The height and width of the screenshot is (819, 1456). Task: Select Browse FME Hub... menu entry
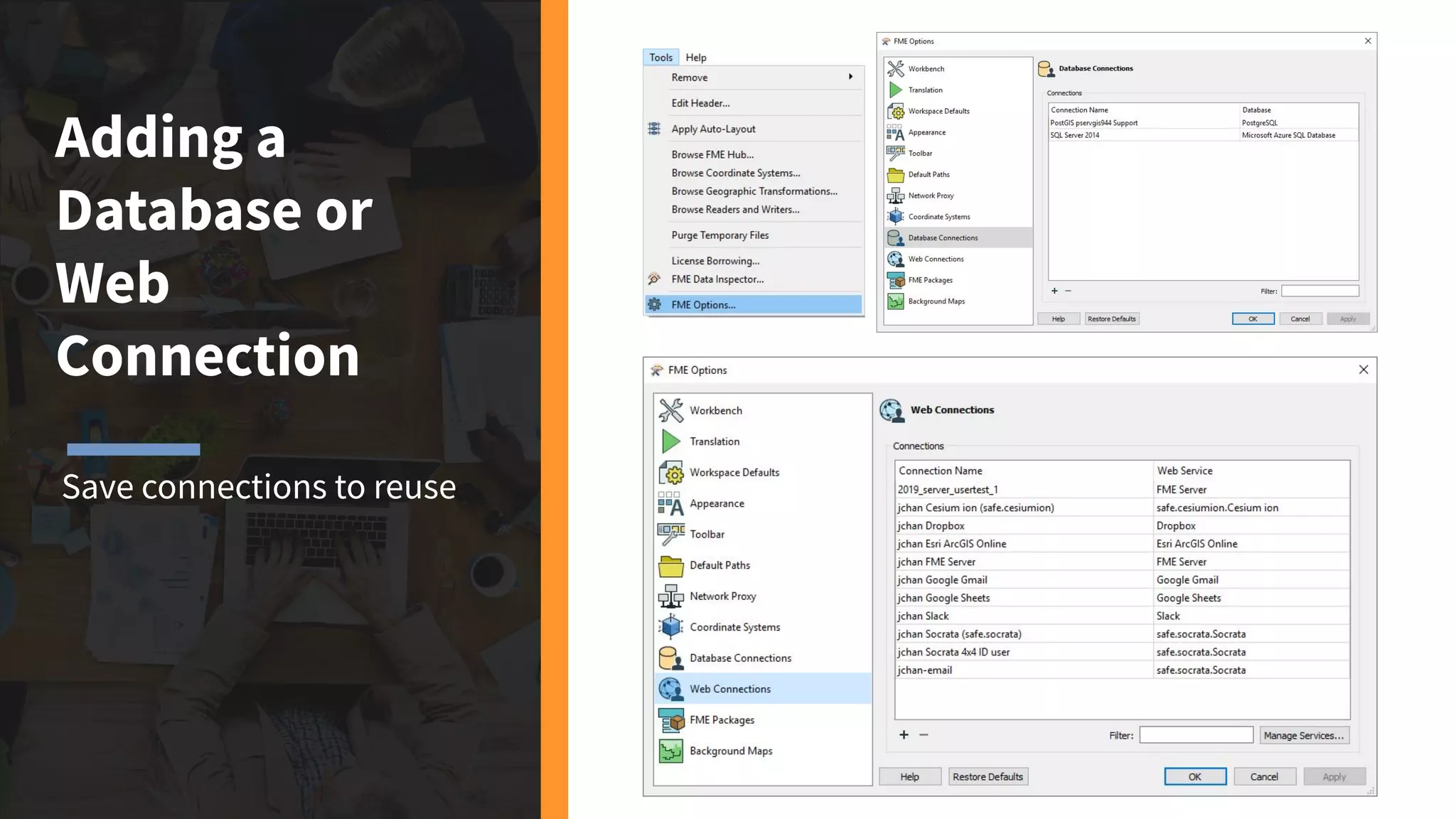click(x=754, y=154)
